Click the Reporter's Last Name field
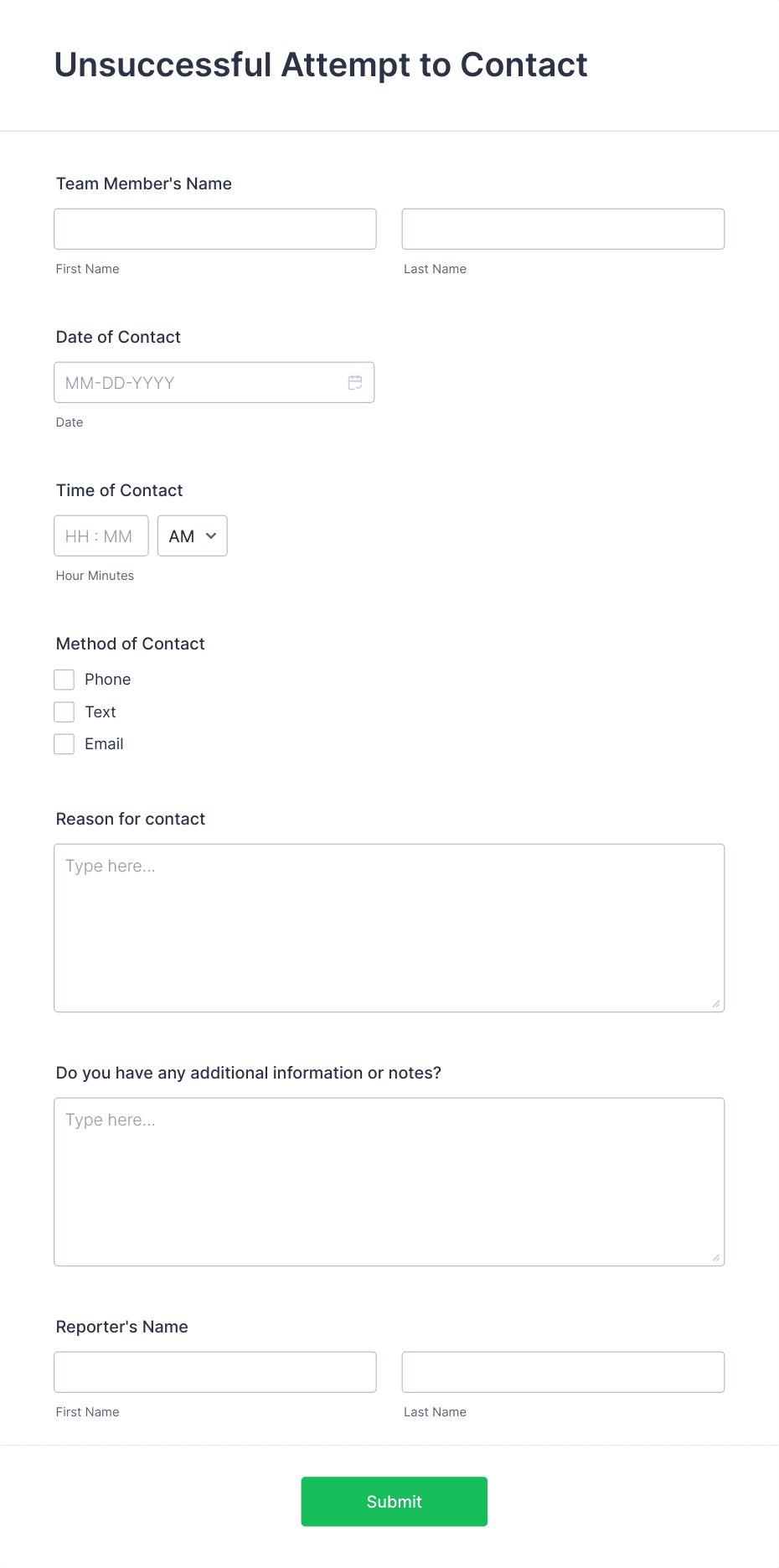Screen dimensions: 779x1568 click(563, 1372)
